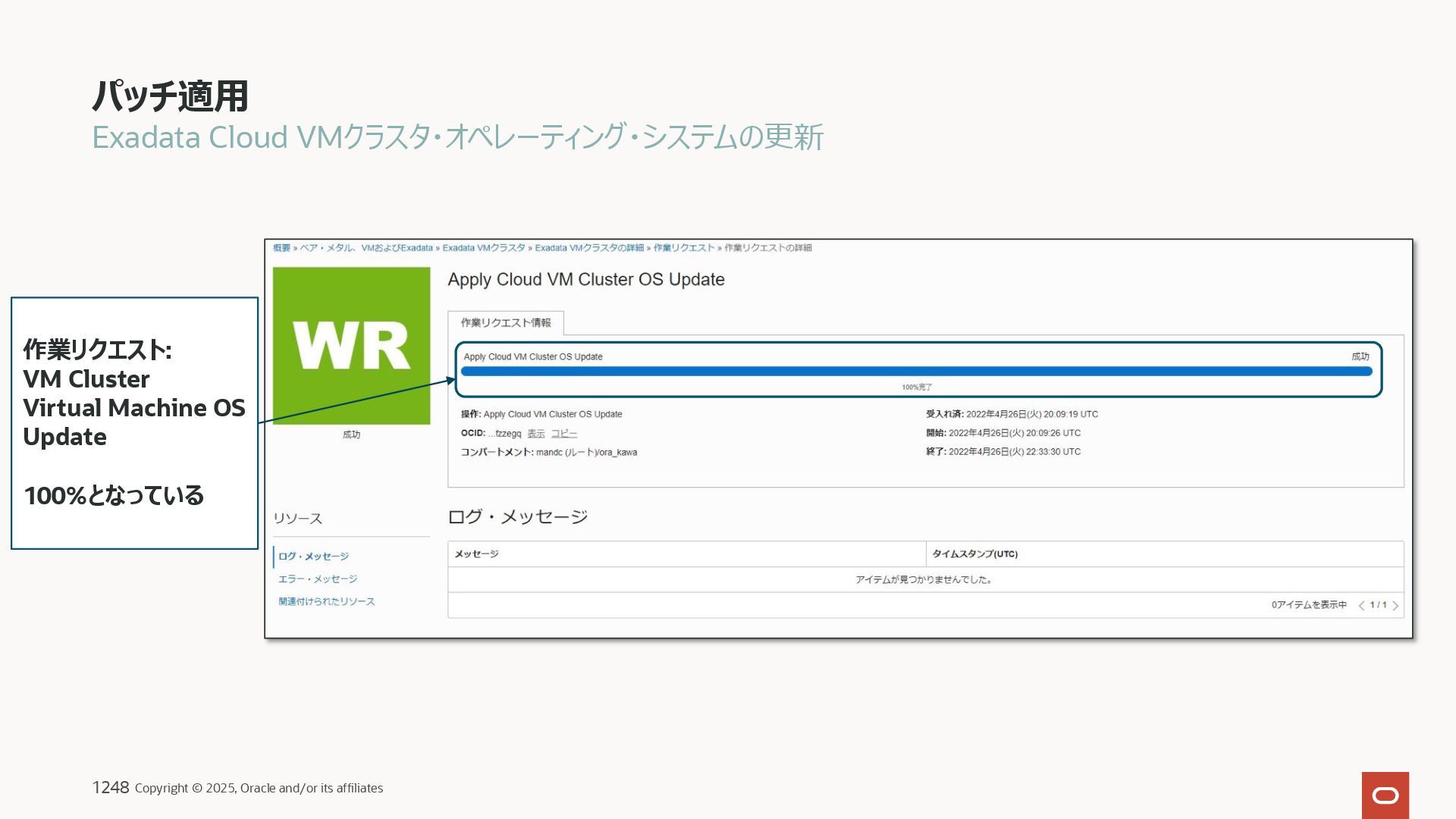Image resolution: width=1456 pixels, height=819 pixels.
Task: Click the Oracle logo in the corner
Action: [x=1385, y=795]
